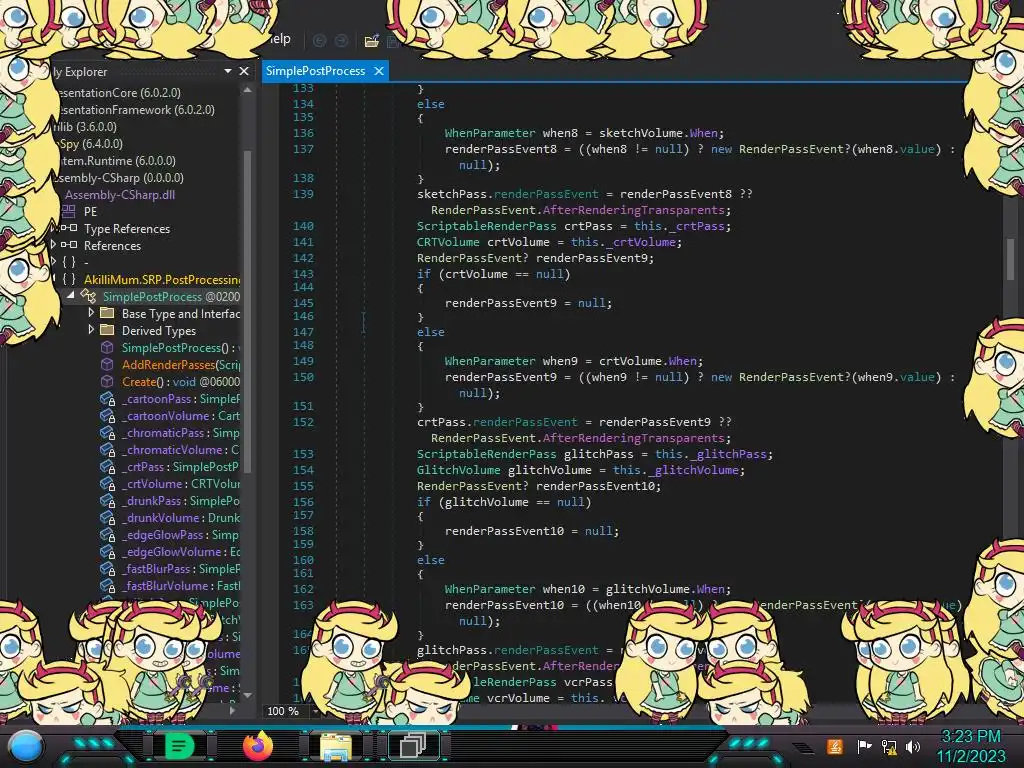Click WhenParameter type on line 149
The height and width of the screenshot is (768, 1024).
click(x=490, y=361)
